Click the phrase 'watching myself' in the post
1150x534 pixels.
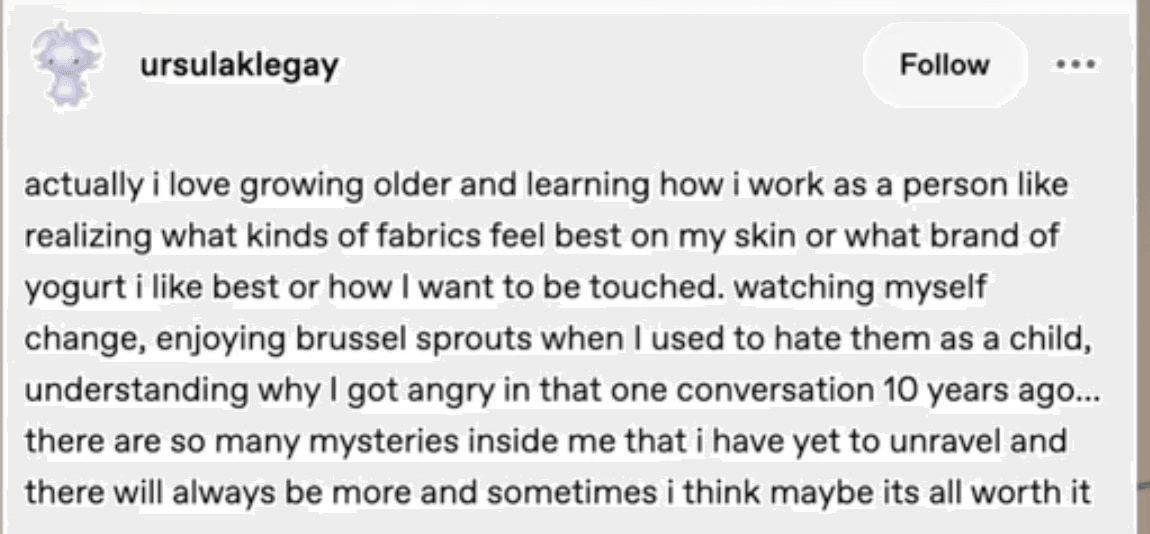(x=860, y=288)
